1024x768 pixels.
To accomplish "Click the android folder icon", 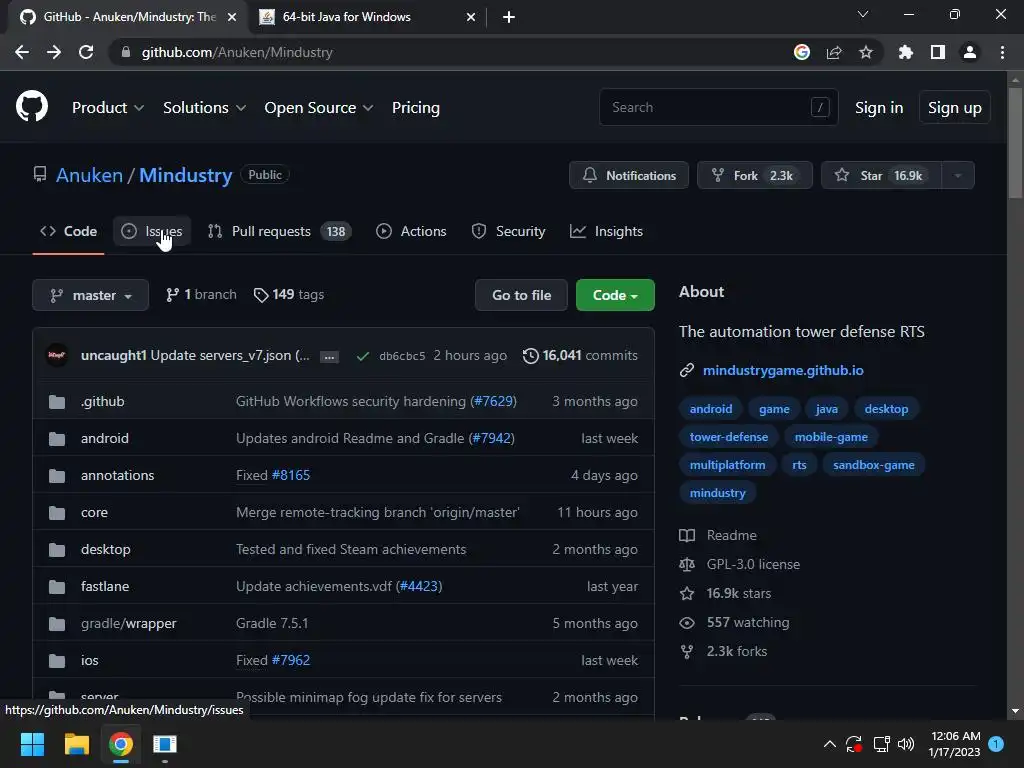I will (57, 439).
